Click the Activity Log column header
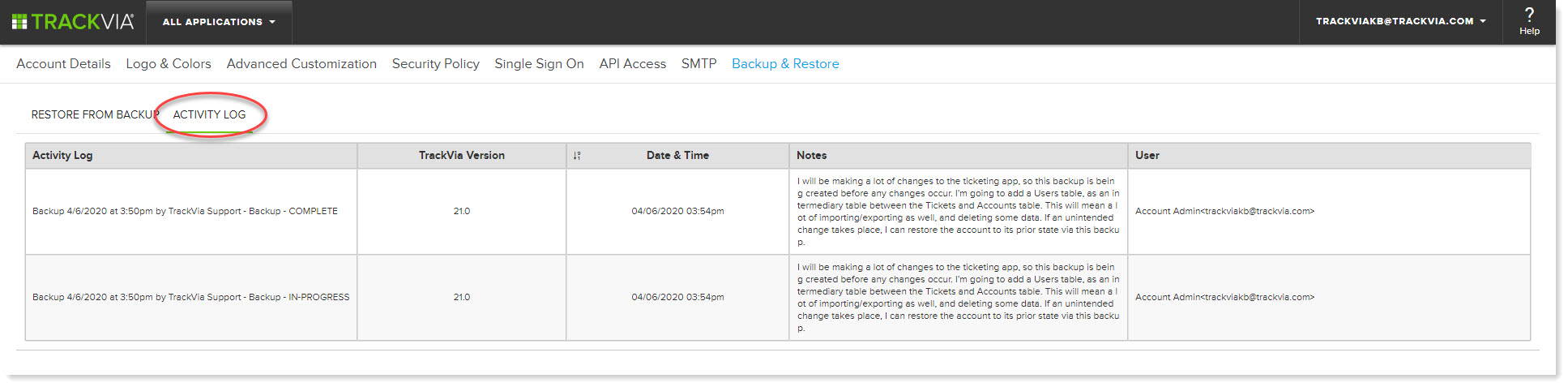Screen dimensions: 1568x387 click(191, 156)
